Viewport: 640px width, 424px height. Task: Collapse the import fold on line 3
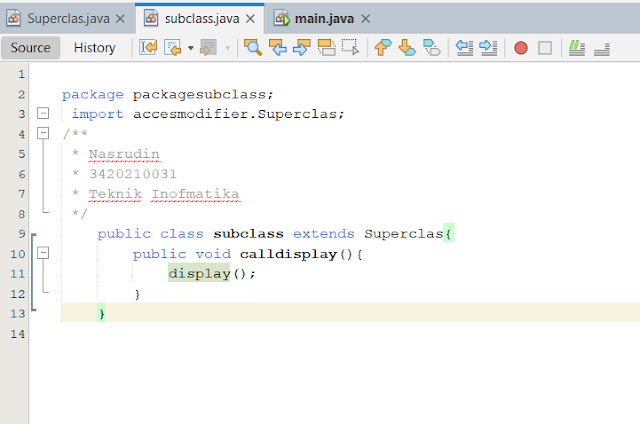click(43, 113)
